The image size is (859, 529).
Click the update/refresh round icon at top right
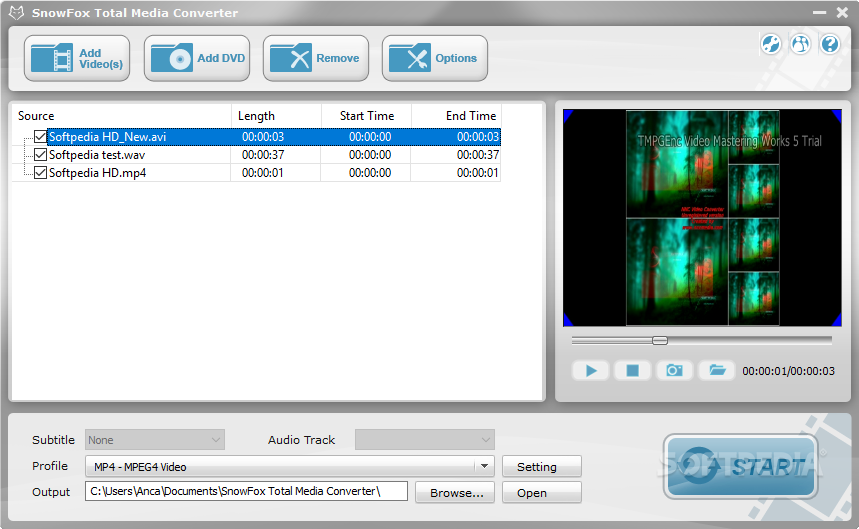click(x=771, y=44)
